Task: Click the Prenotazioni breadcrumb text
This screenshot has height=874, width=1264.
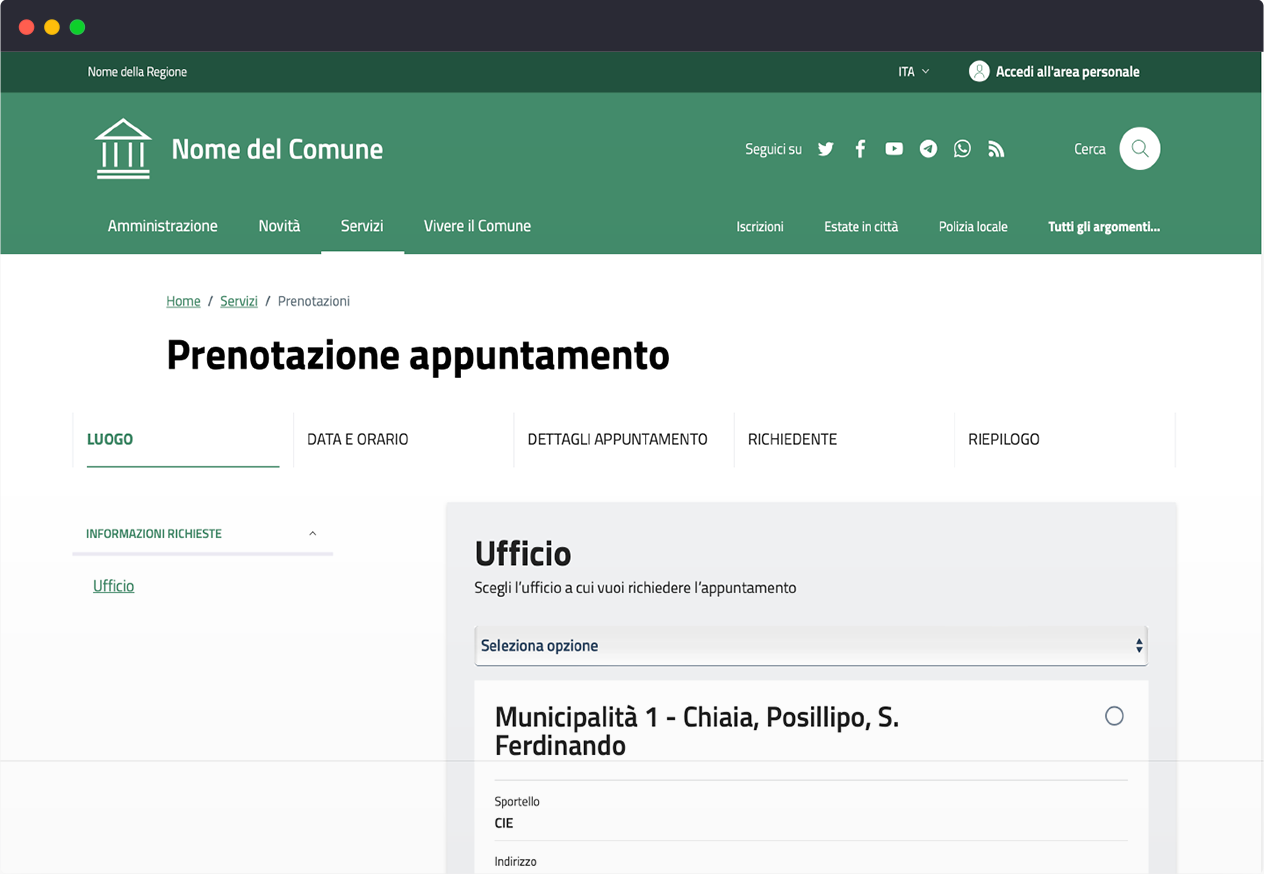Action: coord(314,301)
